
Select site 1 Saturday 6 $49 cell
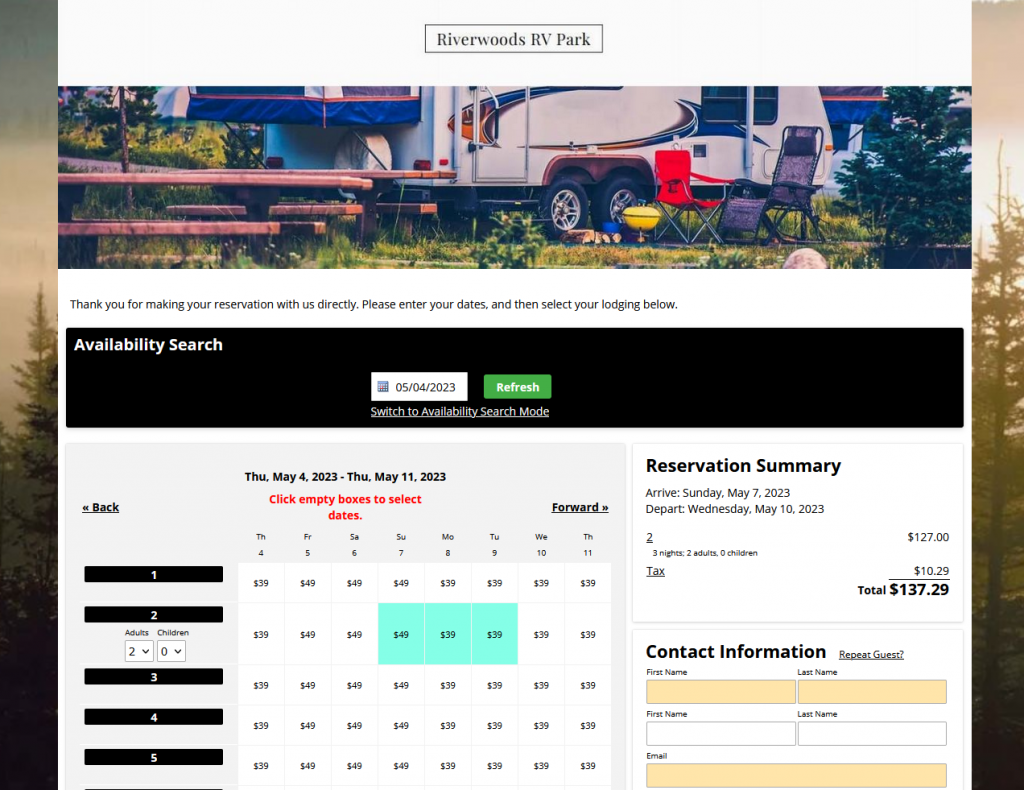pos(354,582)
